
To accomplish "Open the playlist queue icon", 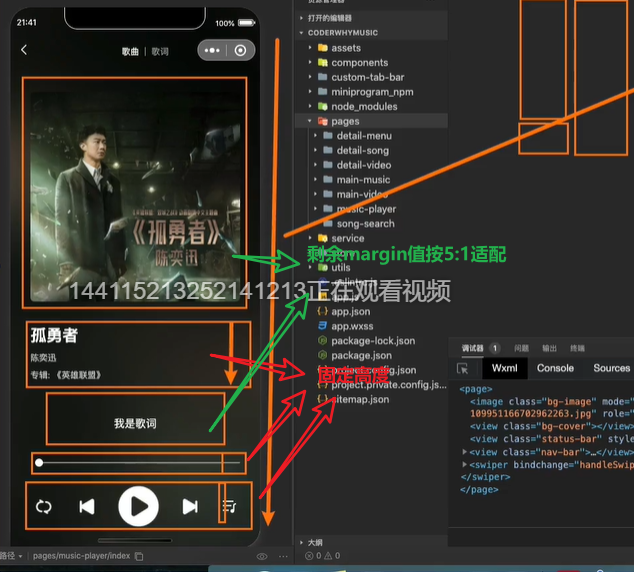I will (230, 506).
